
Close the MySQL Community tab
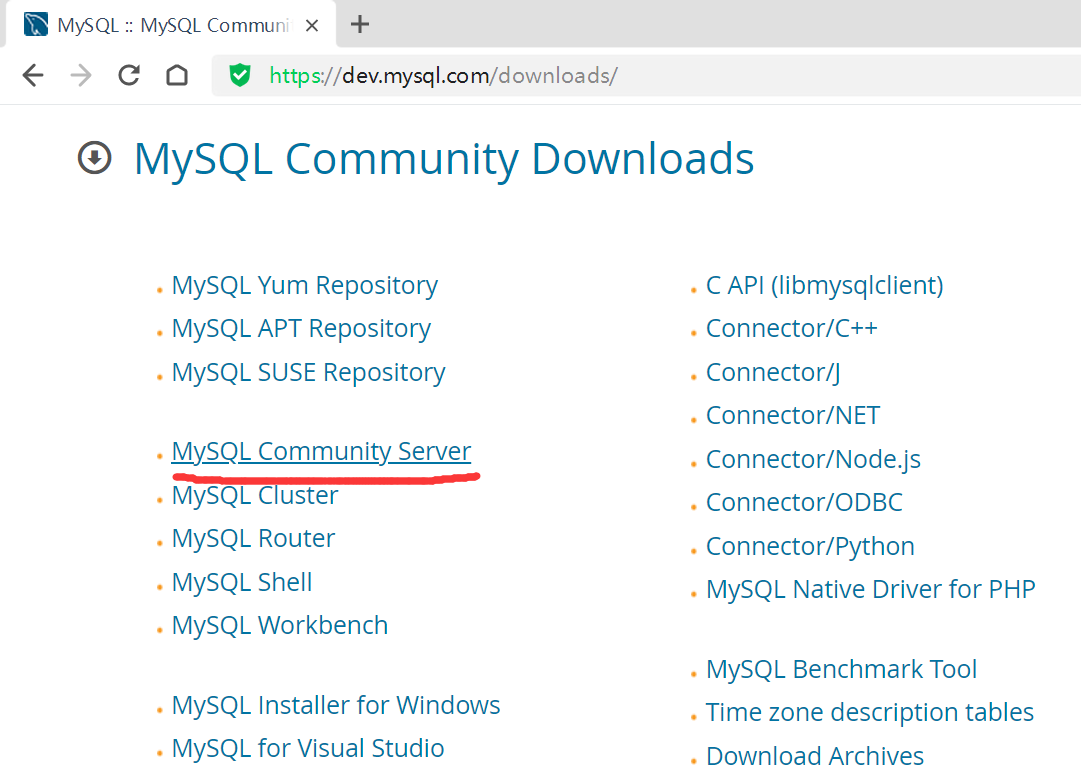[x=312, y=26]
